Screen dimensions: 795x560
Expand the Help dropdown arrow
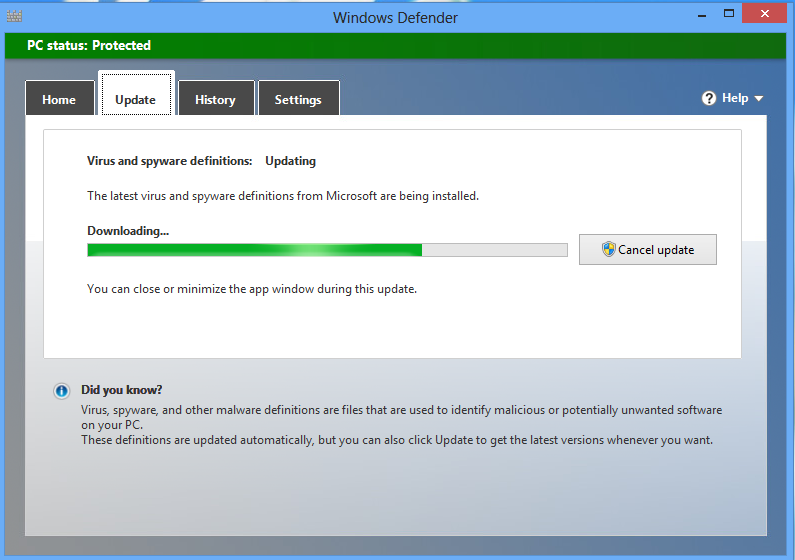[758, 99]
